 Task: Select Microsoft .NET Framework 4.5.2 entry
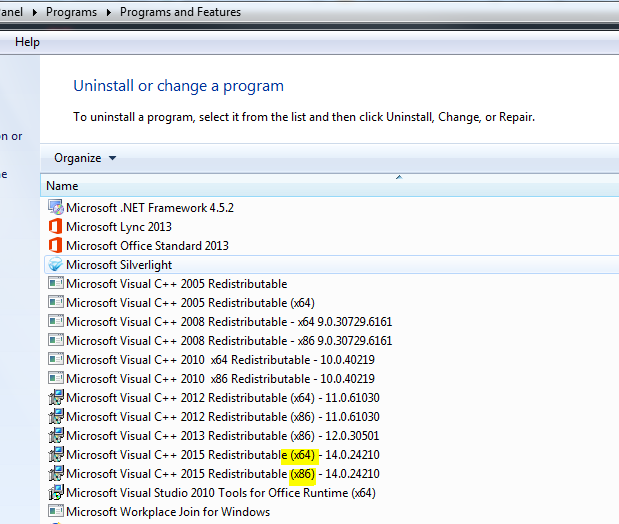click(150, 208)
